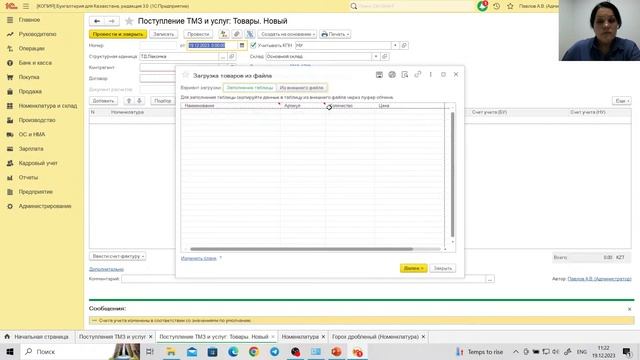Click the Наименование column header
This screenshot has height=360, width=640.
pyautogui.click(x=199, y=106)
